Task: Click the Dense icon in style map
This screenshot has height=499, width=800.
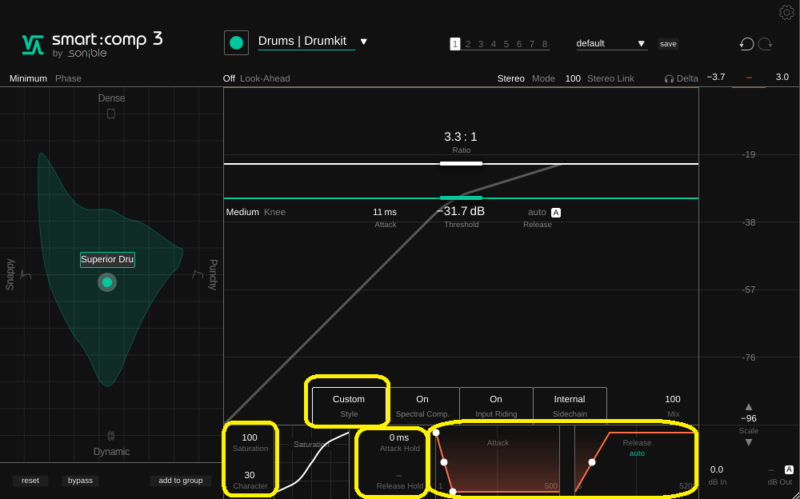Action: (x=111, y=114)
